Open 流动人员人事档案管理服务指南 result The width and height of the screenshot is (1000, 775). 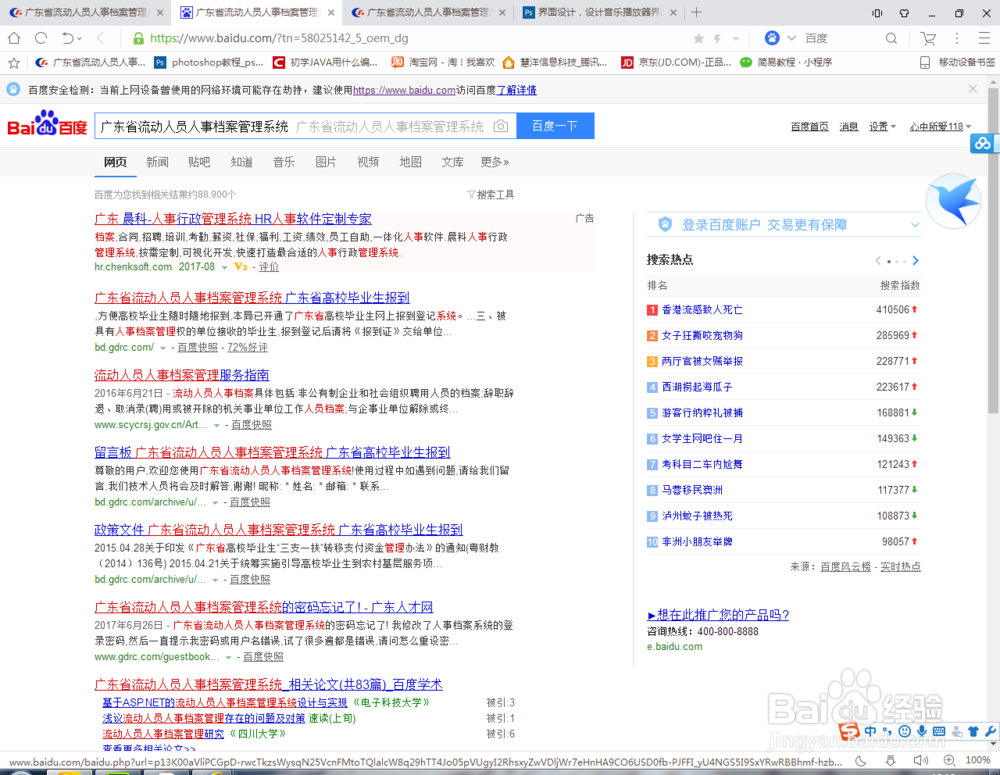(x=182, y=375)
